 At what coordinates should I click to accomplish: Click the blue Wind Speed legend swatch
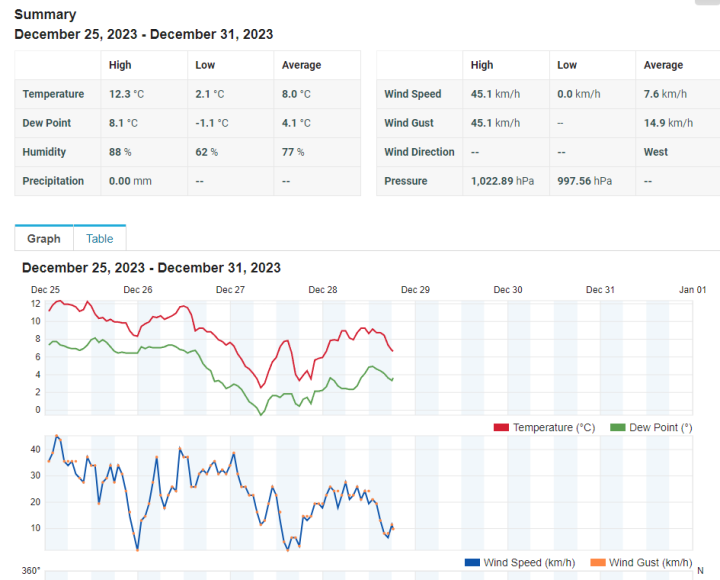(472, 563)
